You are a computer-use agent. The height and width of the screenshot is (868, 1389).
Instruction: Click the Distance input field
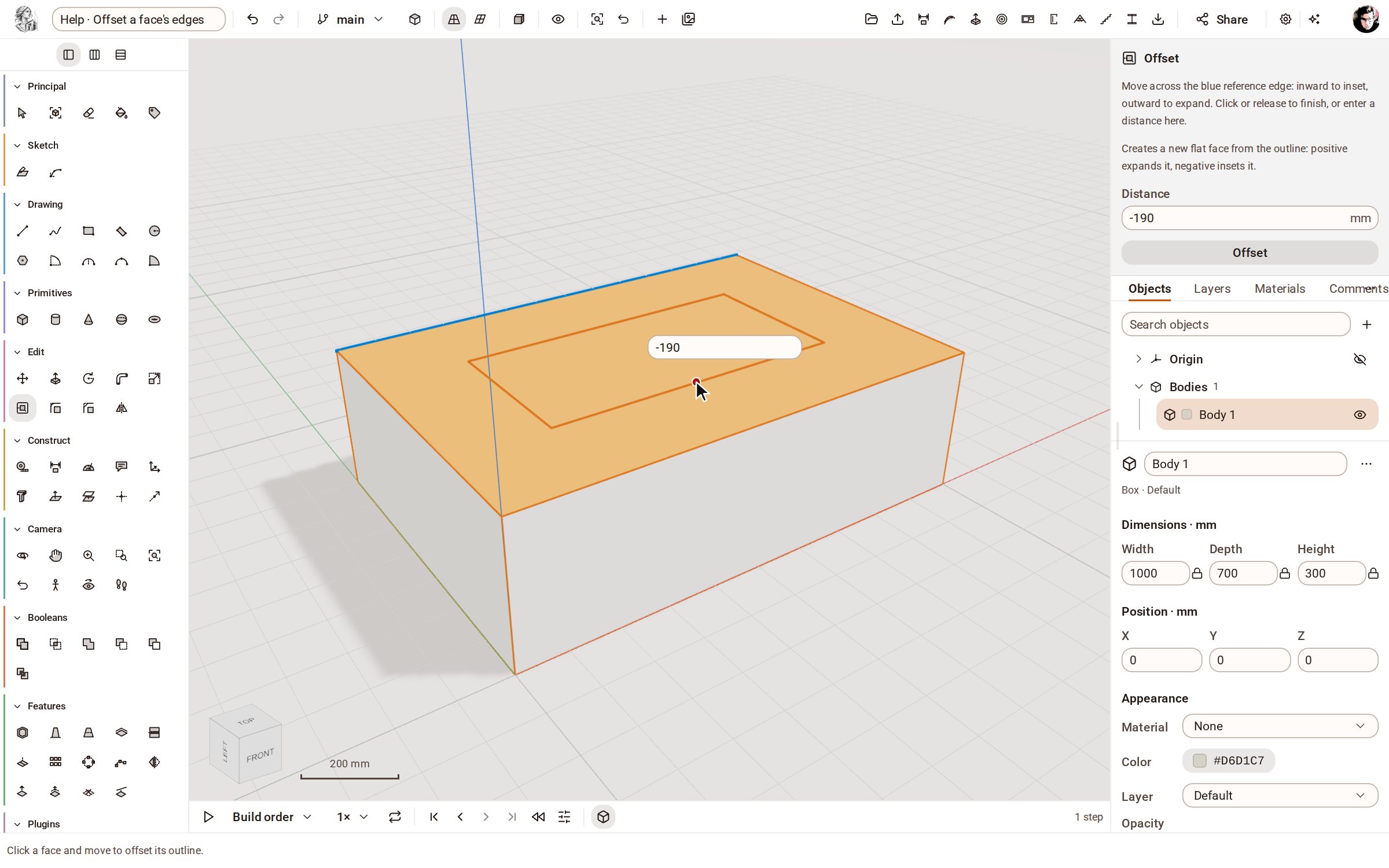tap(1250, 218)
